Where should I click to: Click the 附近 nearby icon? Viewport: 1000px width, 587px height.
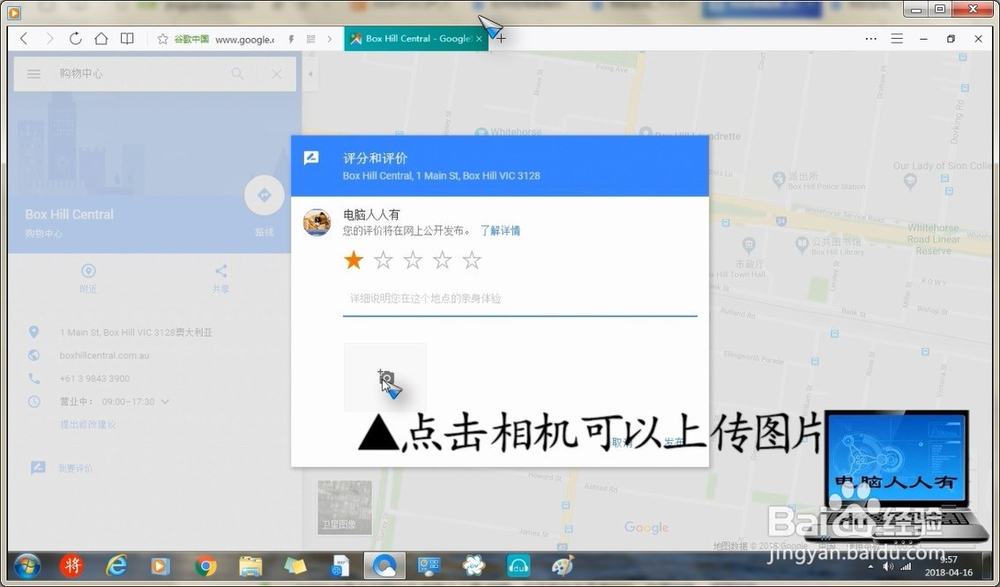(88, 271)
